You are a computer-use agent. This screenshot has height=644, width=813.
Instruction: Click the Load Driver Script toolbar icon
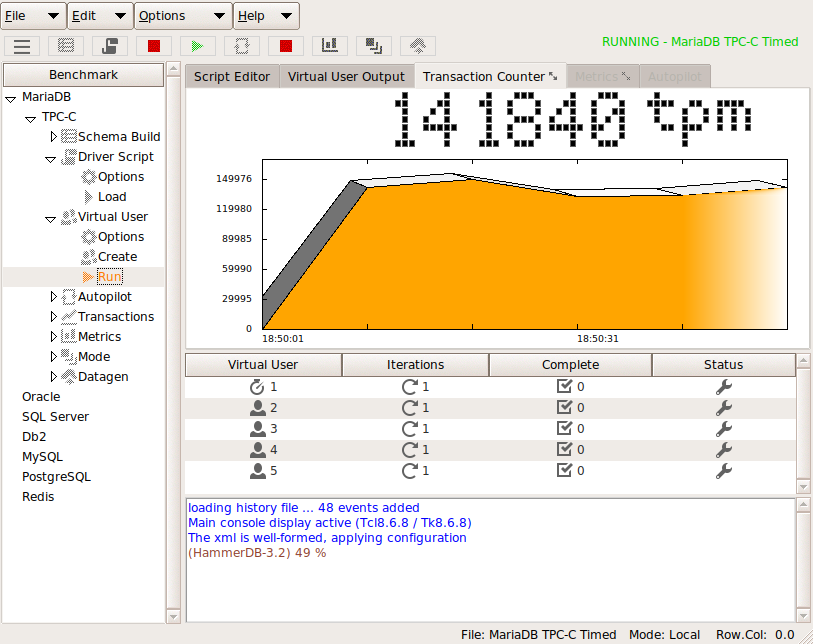click(110, 46)
